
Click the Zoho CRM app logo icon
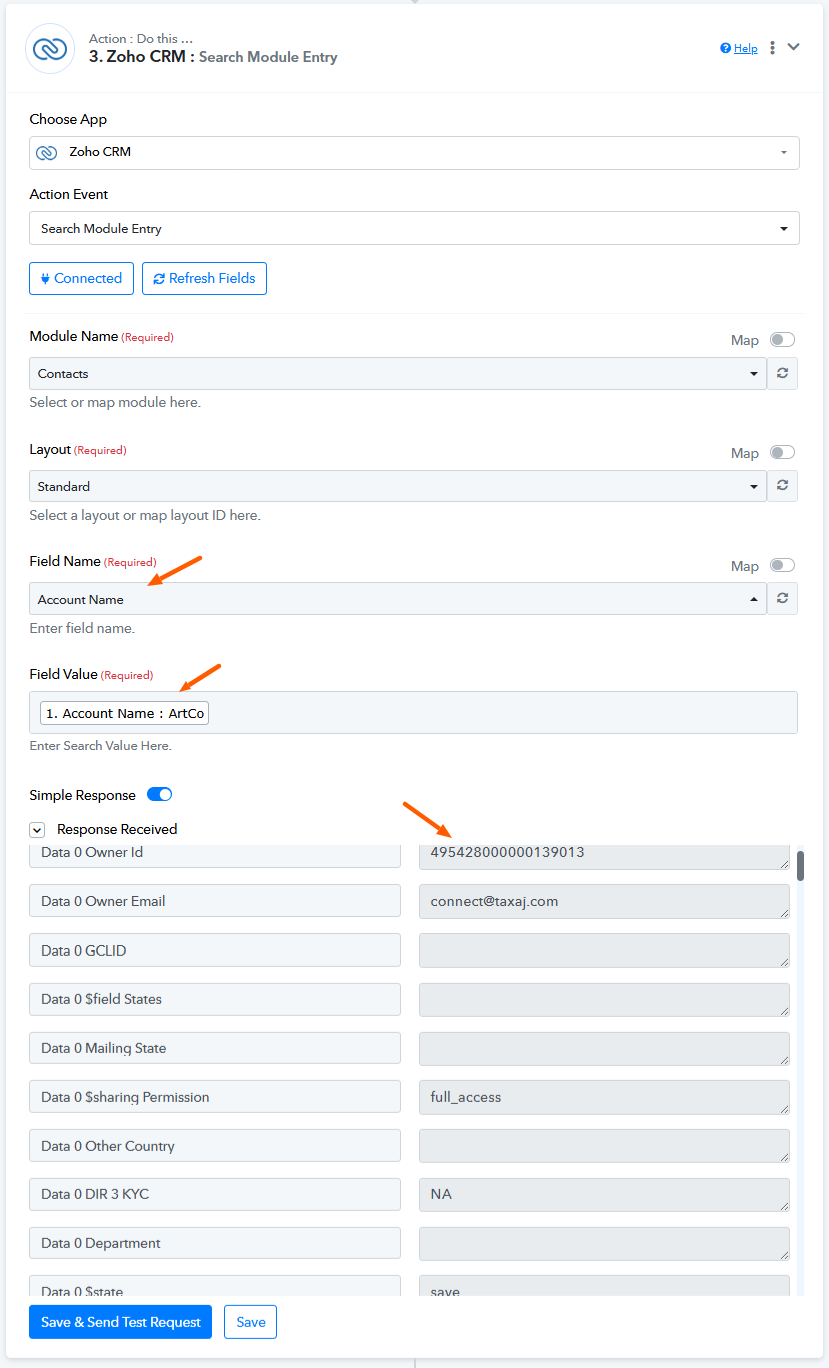[50, 48]
